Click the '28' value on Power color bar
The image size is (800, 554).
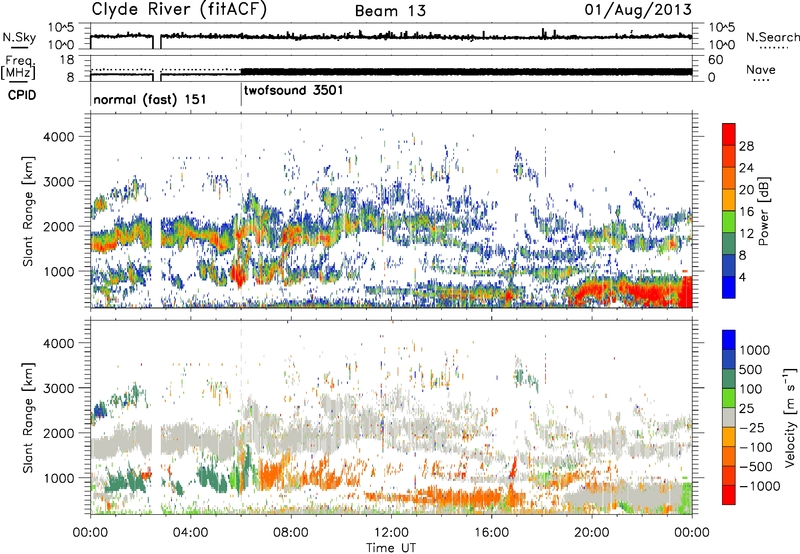(746, 146)
